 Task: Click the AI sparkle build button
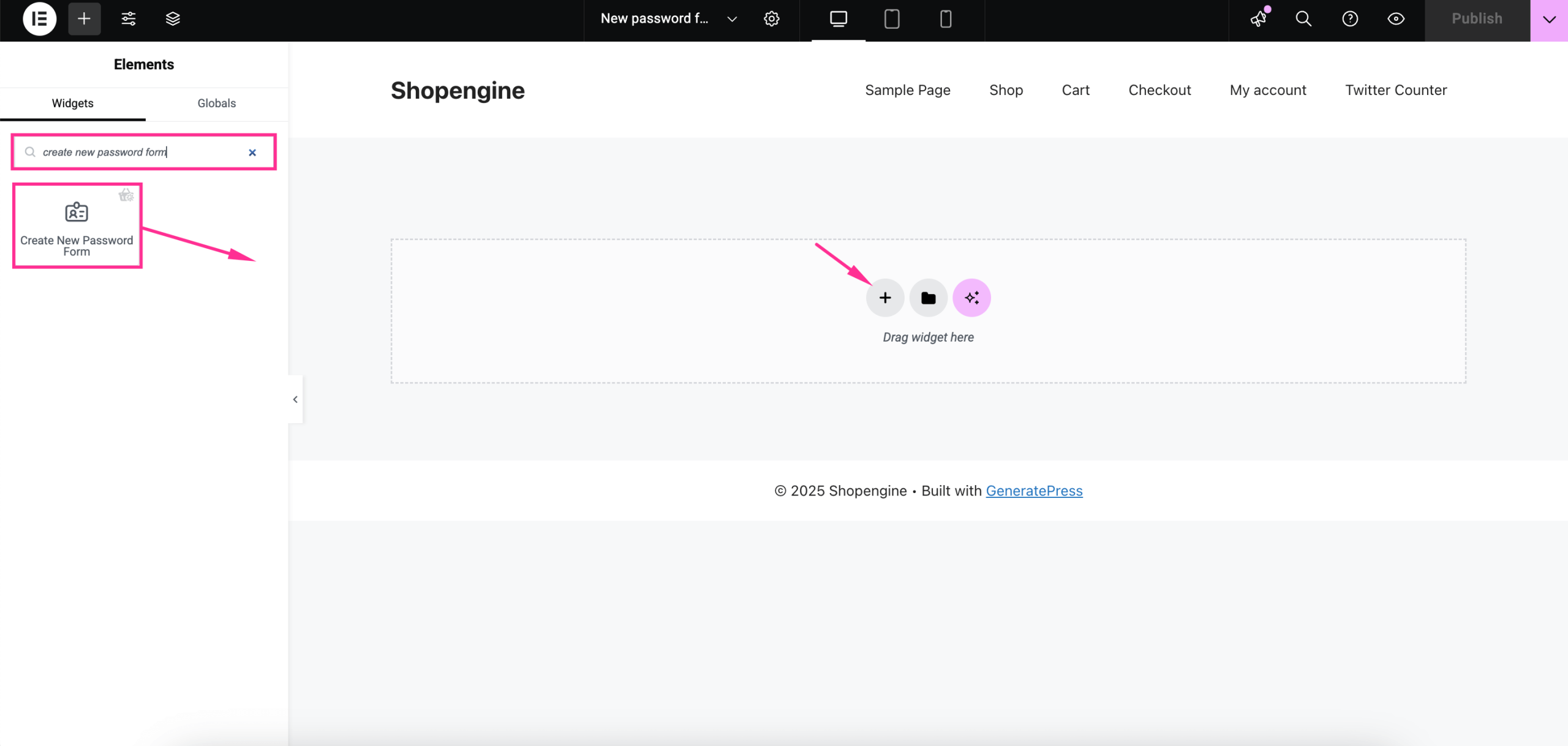coord(971,298)
